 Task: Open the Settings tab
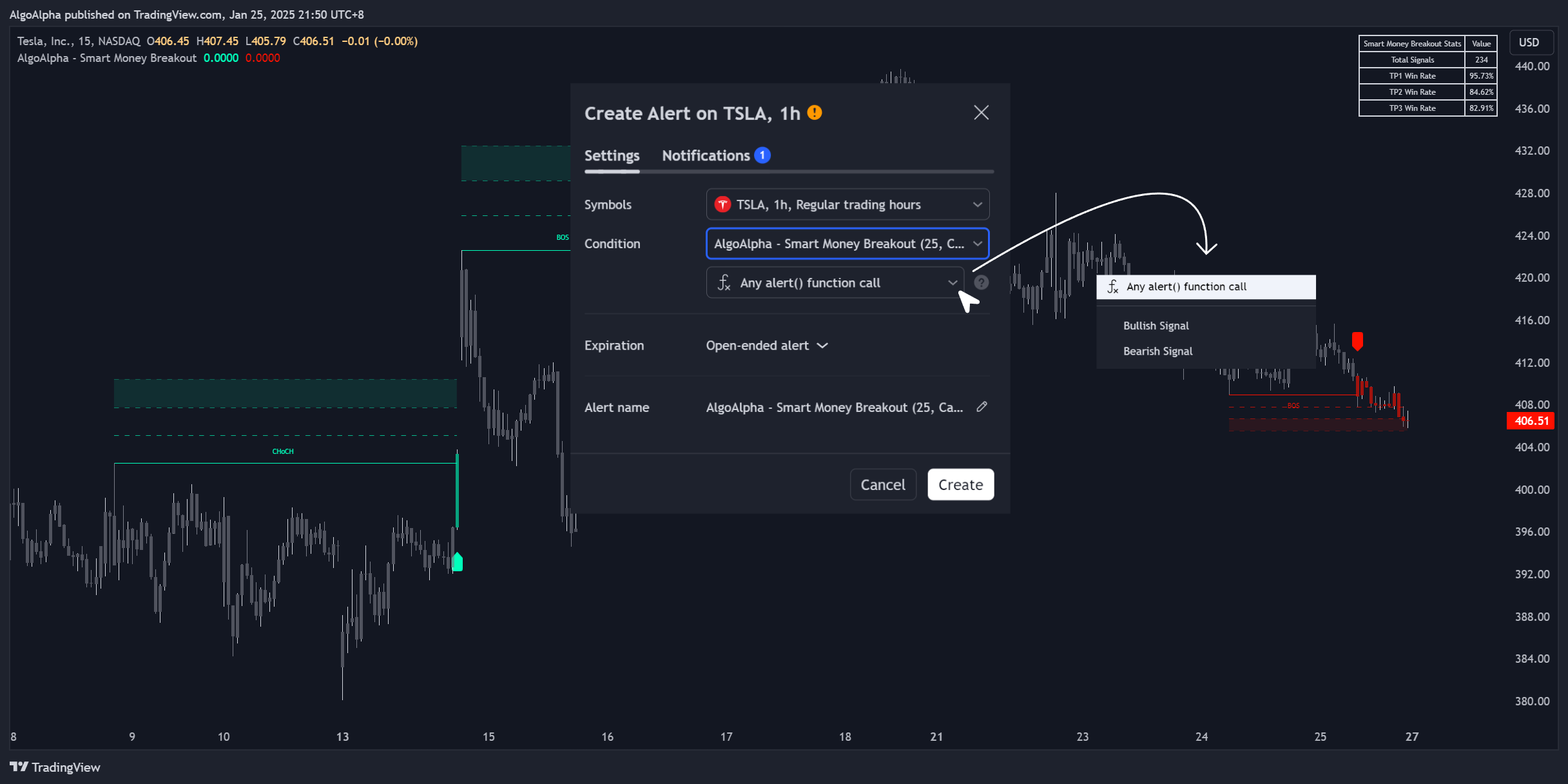tap(612, 155)
